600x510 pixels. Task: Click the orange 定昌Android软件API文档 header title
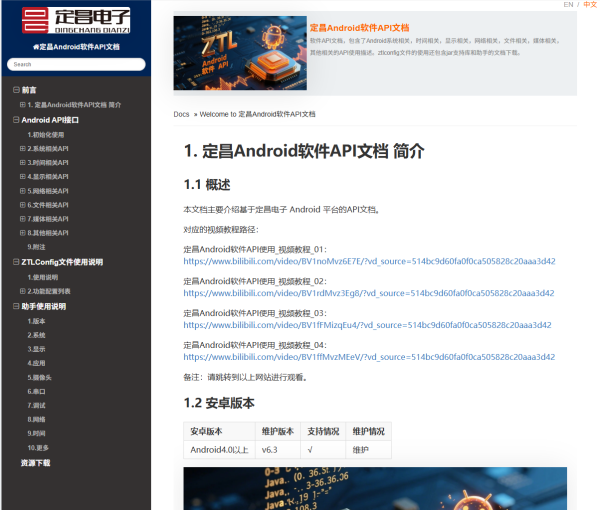coord(359,28)
